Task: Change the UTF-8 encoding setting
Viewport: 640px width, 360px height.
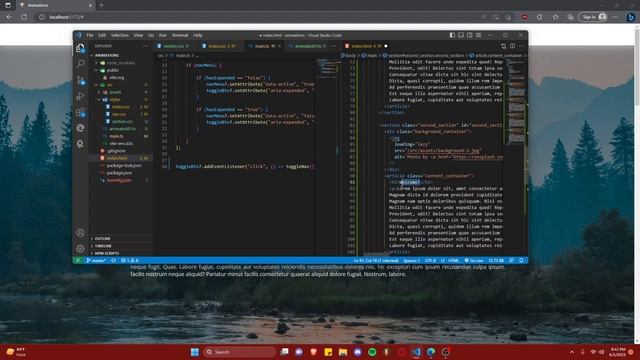Action: (430, 260)
